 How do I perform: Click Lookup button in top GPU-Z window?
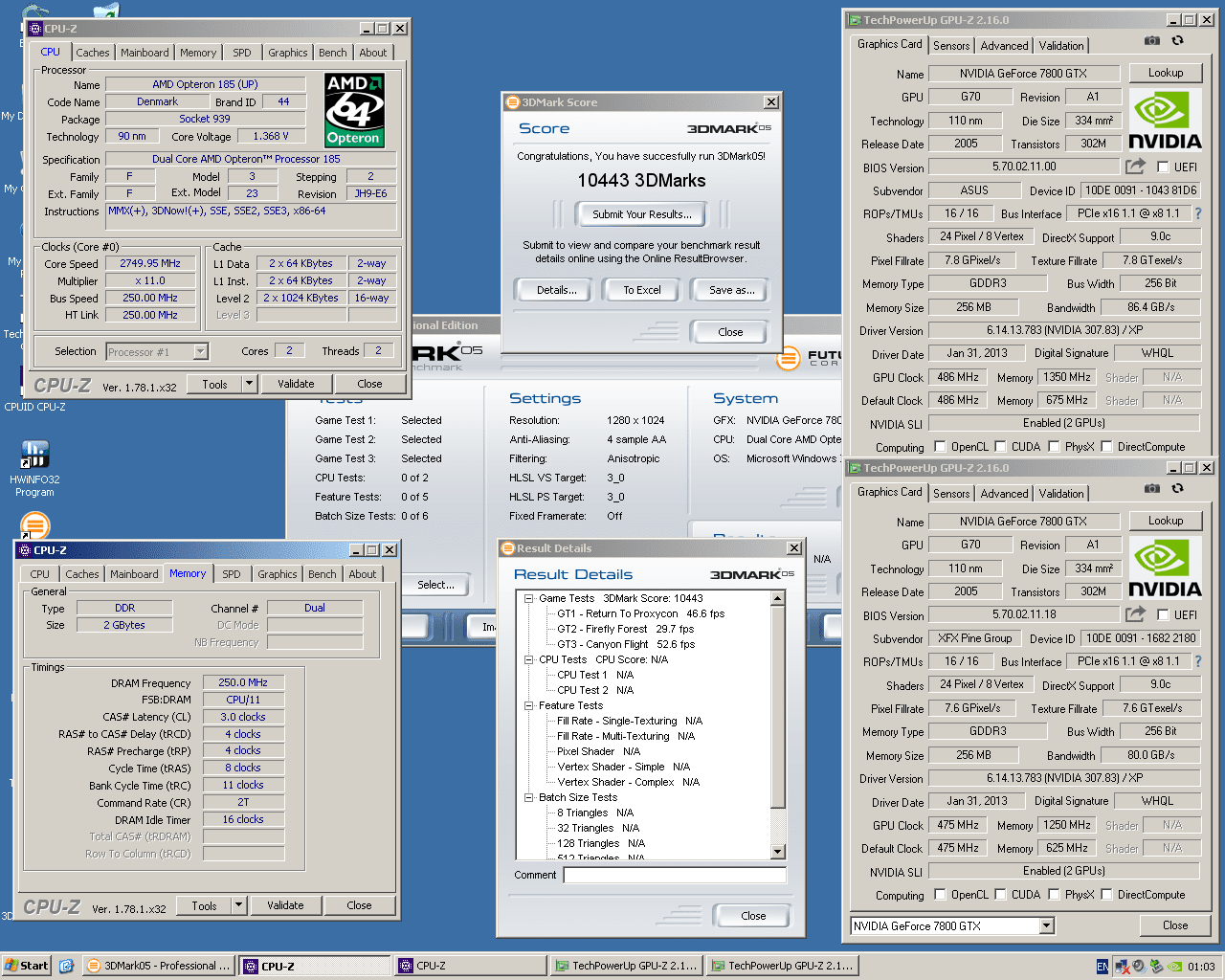pyautogui.click(x=1165, y=73)
